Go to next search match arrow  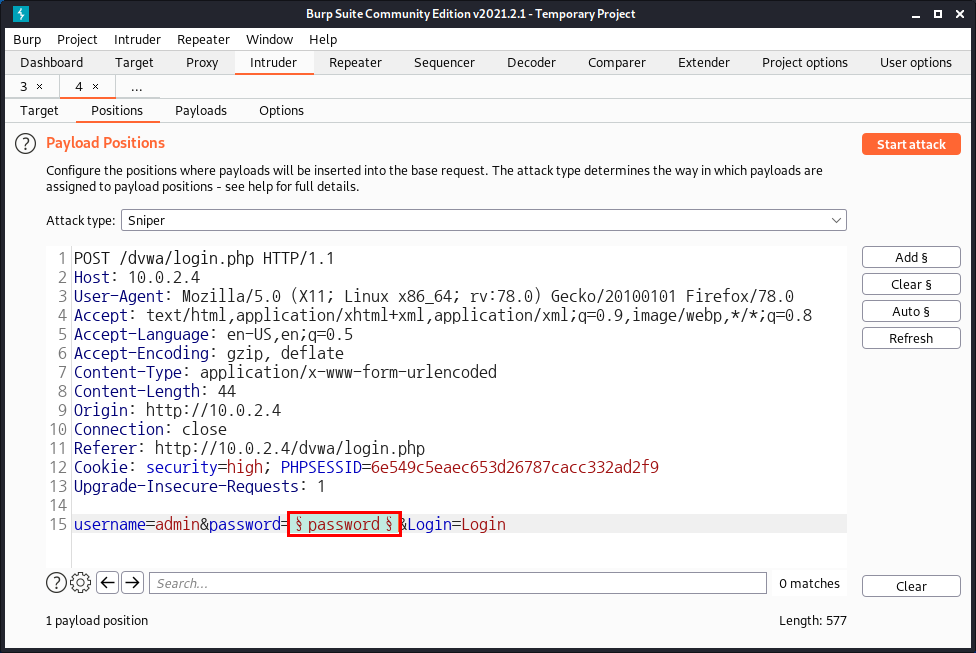[x=133, y=583]
